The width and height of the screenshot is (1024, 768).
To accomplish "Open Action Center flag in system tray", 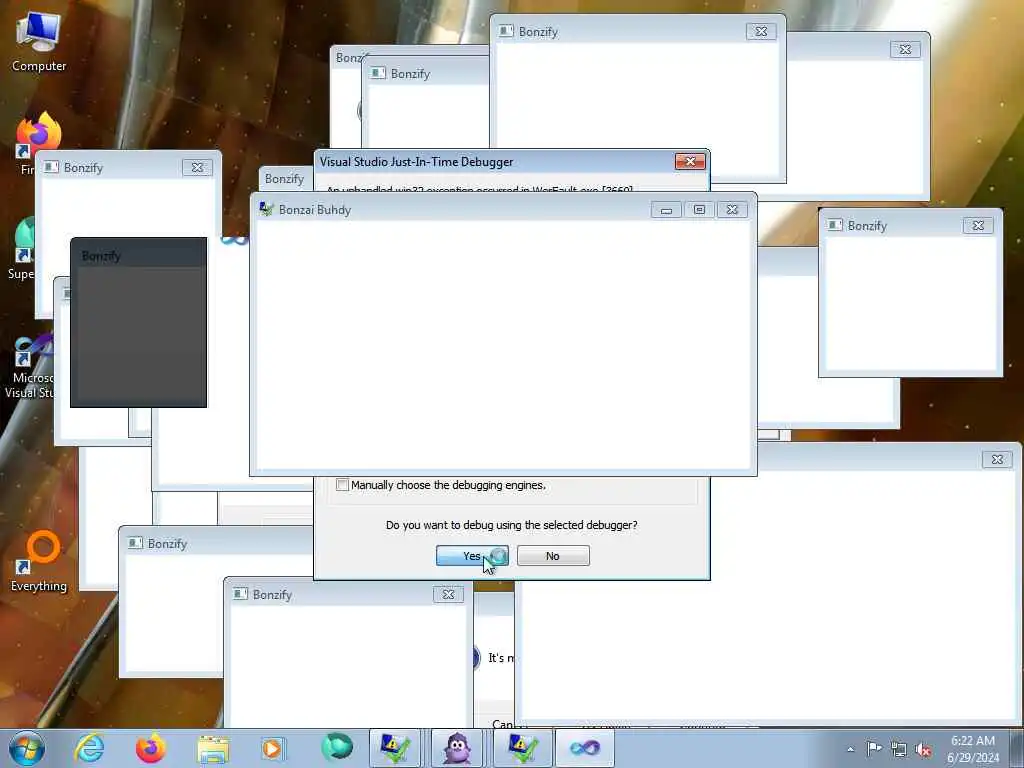I will point(874,748).
